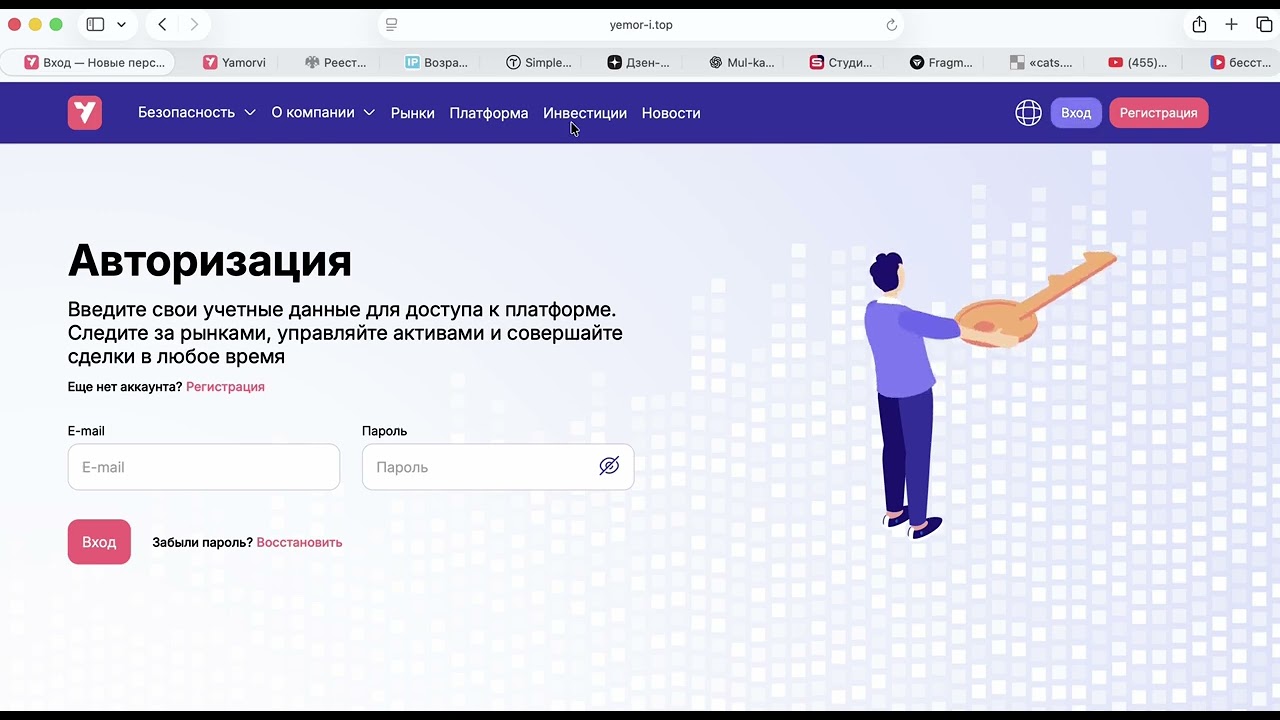Follow the Восстановить password link
The height and width of the screenshot is (720, 1280).
[x=299, y=543]
